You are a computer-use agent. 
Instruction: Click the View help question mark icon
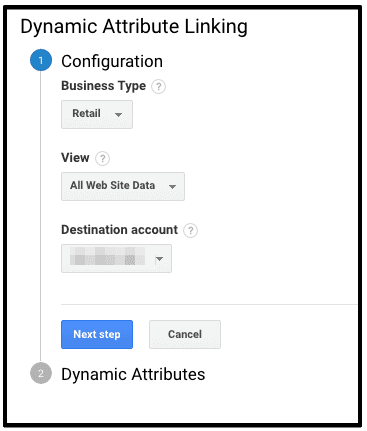(x=102, y=159)
